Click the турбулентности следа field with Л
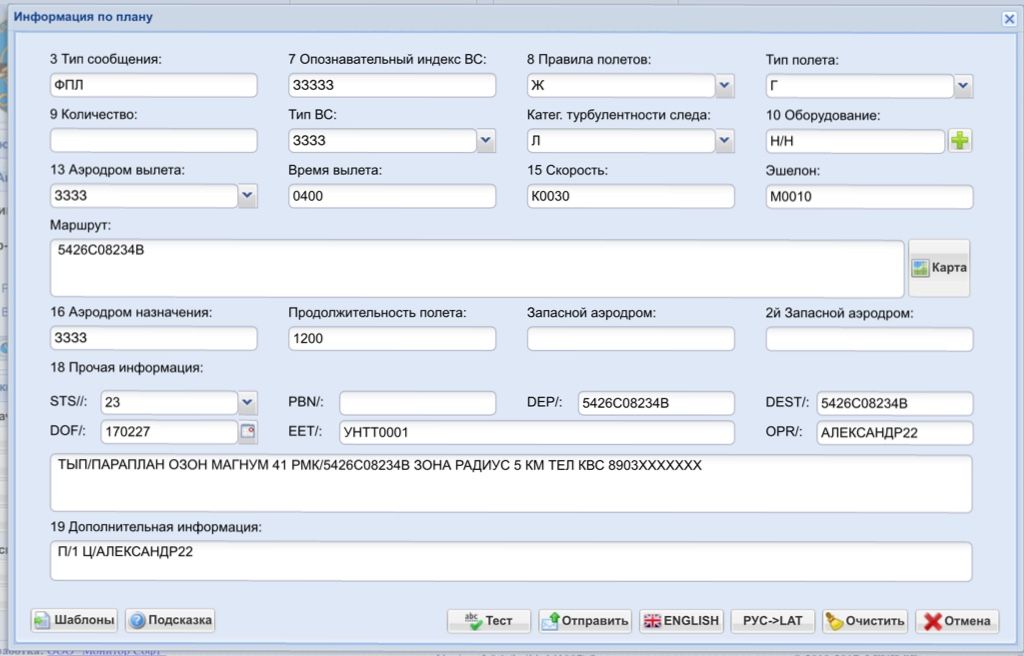The height and width of the screenshot is (656, 1024). pos(621,140)
